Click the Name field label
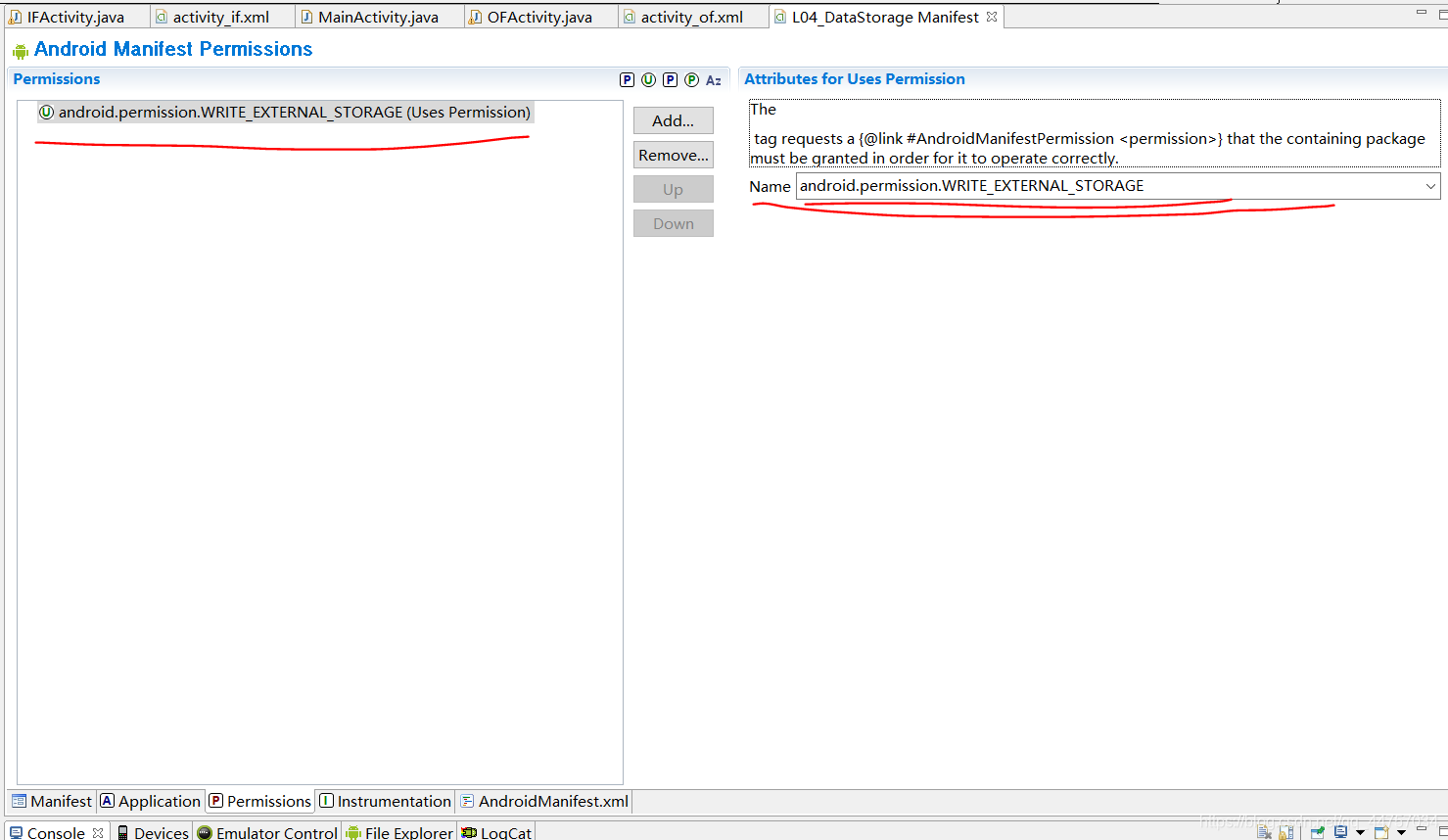 (770, 186)
